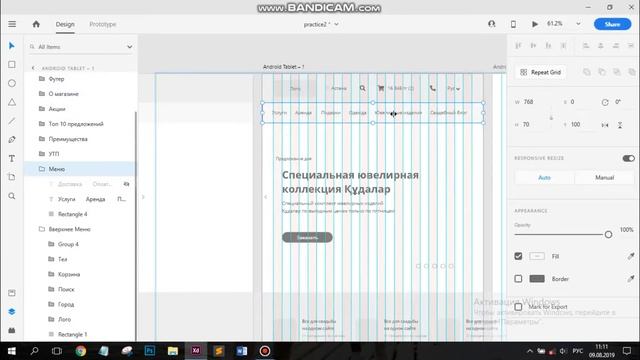Collapse the Меню group
The height and width of the screenshot is (360, 640).
coord(42,169)
